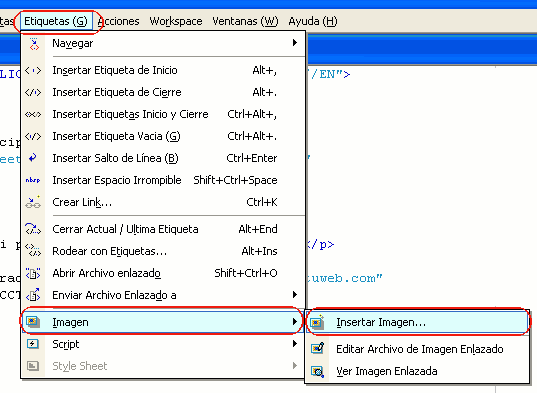Choose Ver Imagen Enlazada
Viewport: 537px width, 393px height.
tap(417, 371)
